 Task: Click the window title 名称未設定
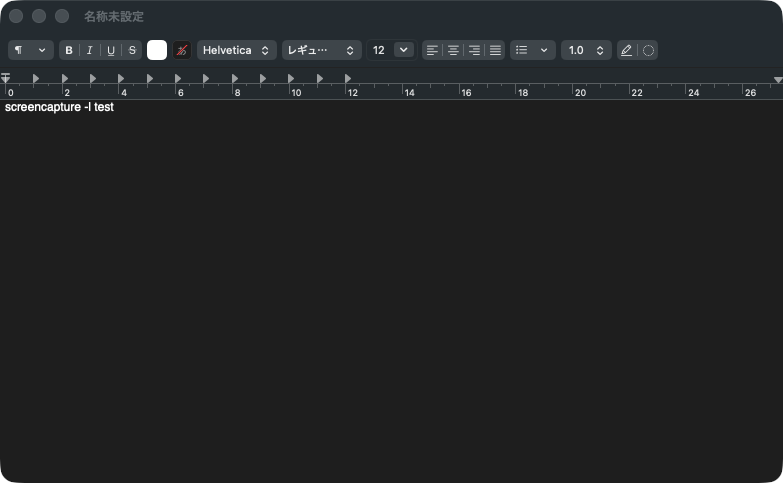(x=114, y=16)
